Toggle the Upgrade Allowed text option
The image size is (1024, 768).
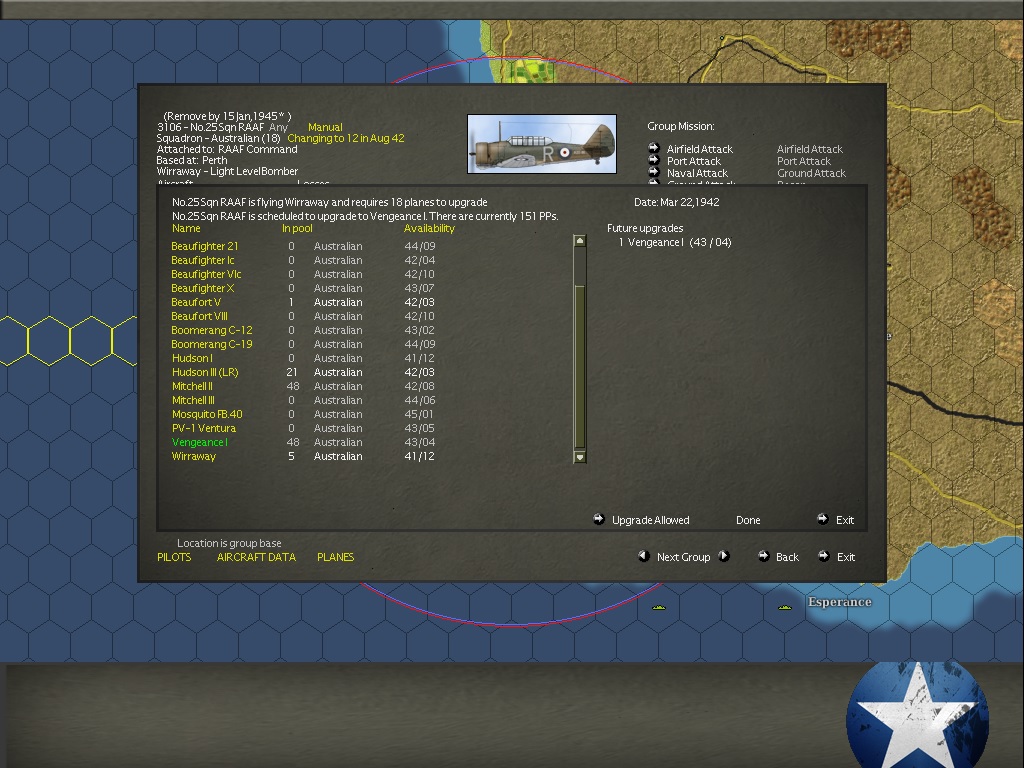coord(650,520)
